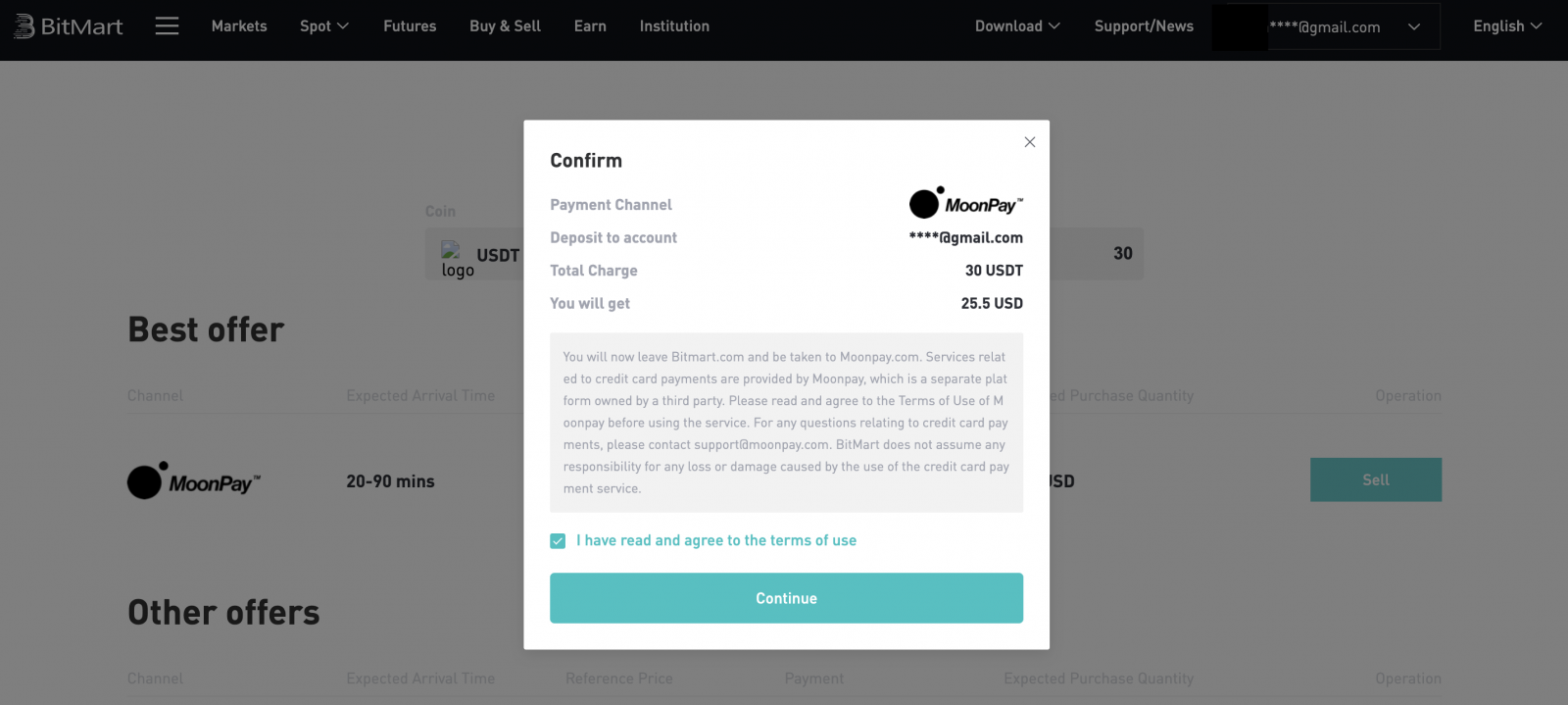Click the Sell button for MoonPay offer
The height and width of the screenshot is (705, 1568).
(1375, 479)
